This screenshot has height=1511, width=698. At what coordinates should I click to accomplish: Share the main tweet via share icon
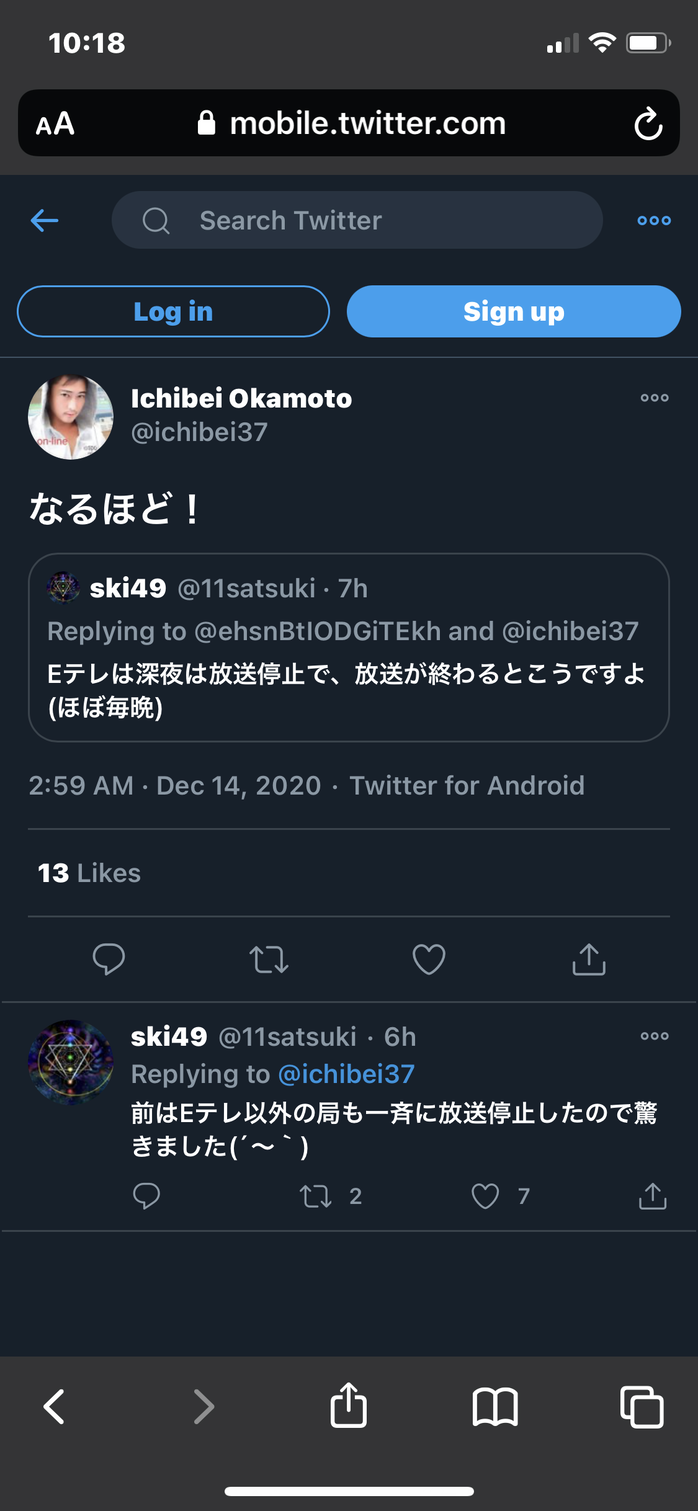[x=589, y=959]
